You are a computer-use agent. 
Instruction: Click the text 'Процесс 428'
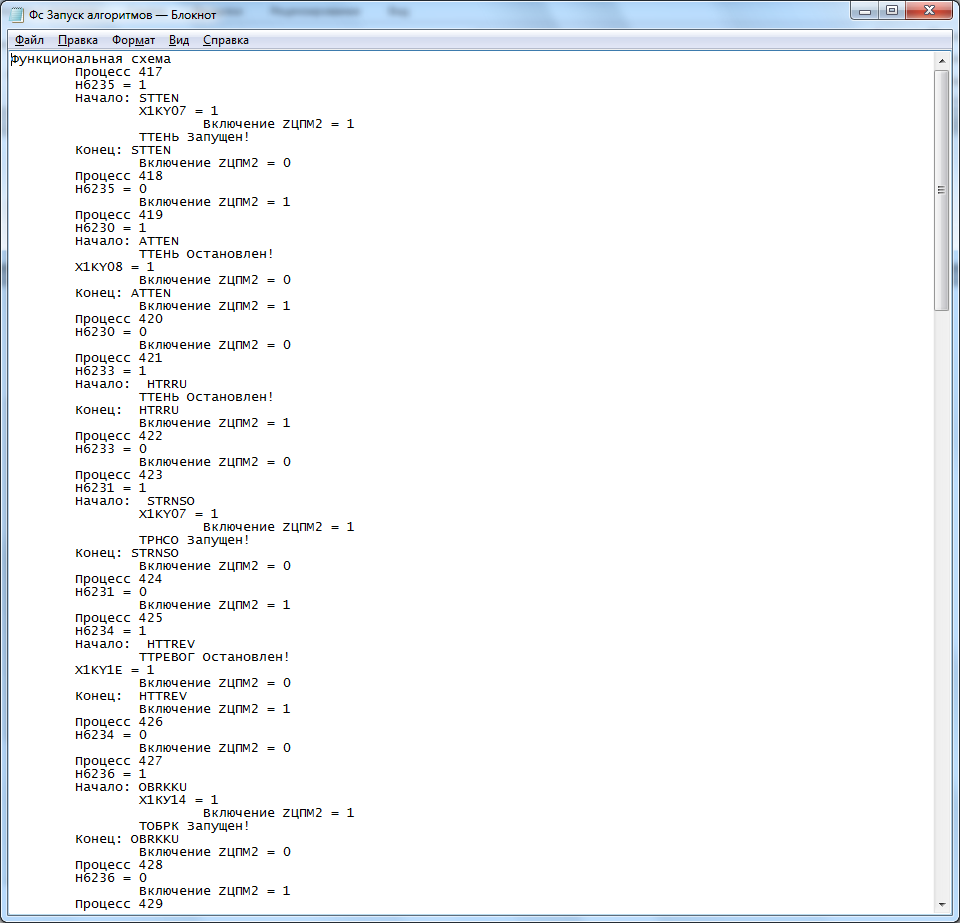119,865
